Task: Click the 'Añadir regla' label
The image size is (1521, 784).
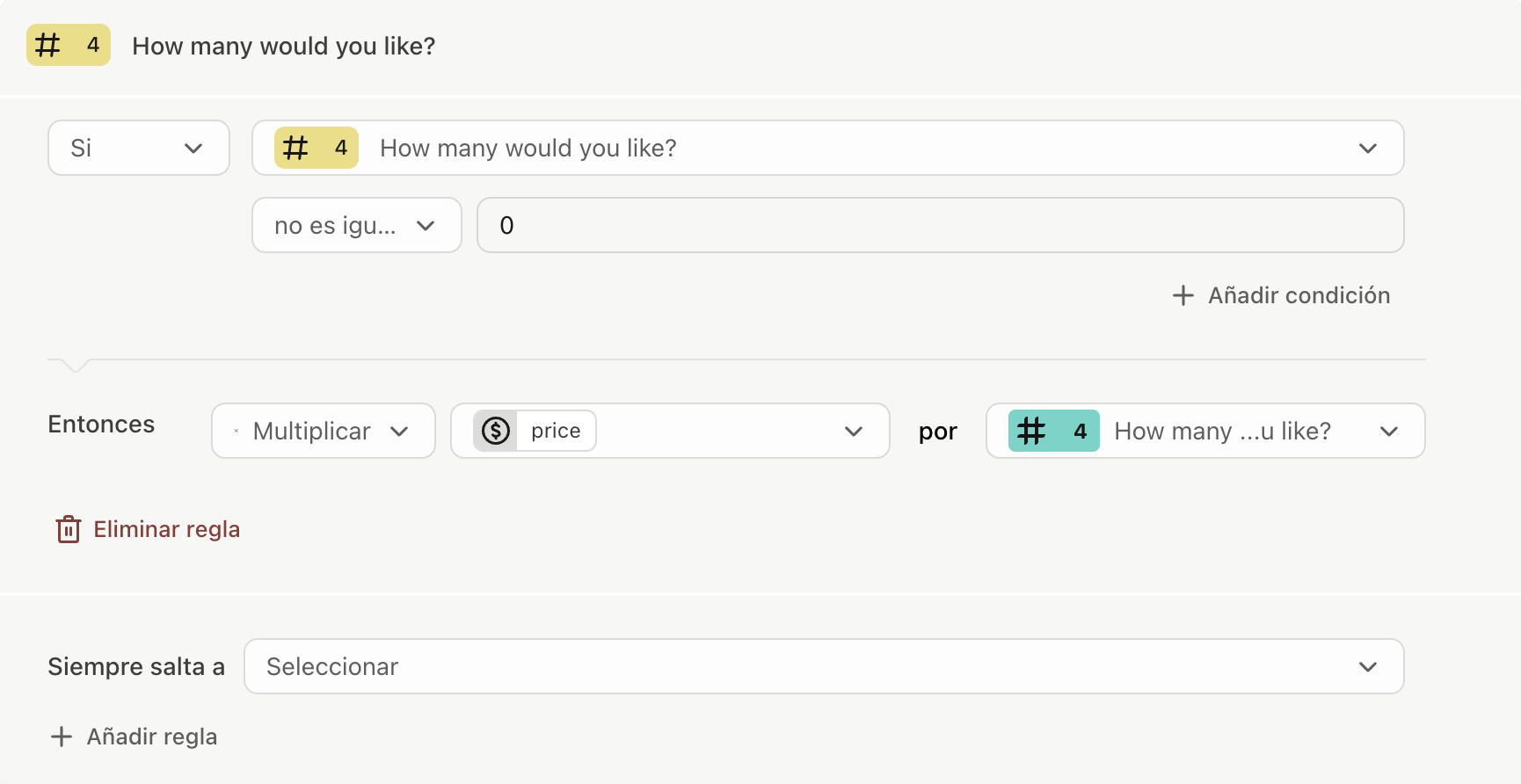Action: (151, 737)
